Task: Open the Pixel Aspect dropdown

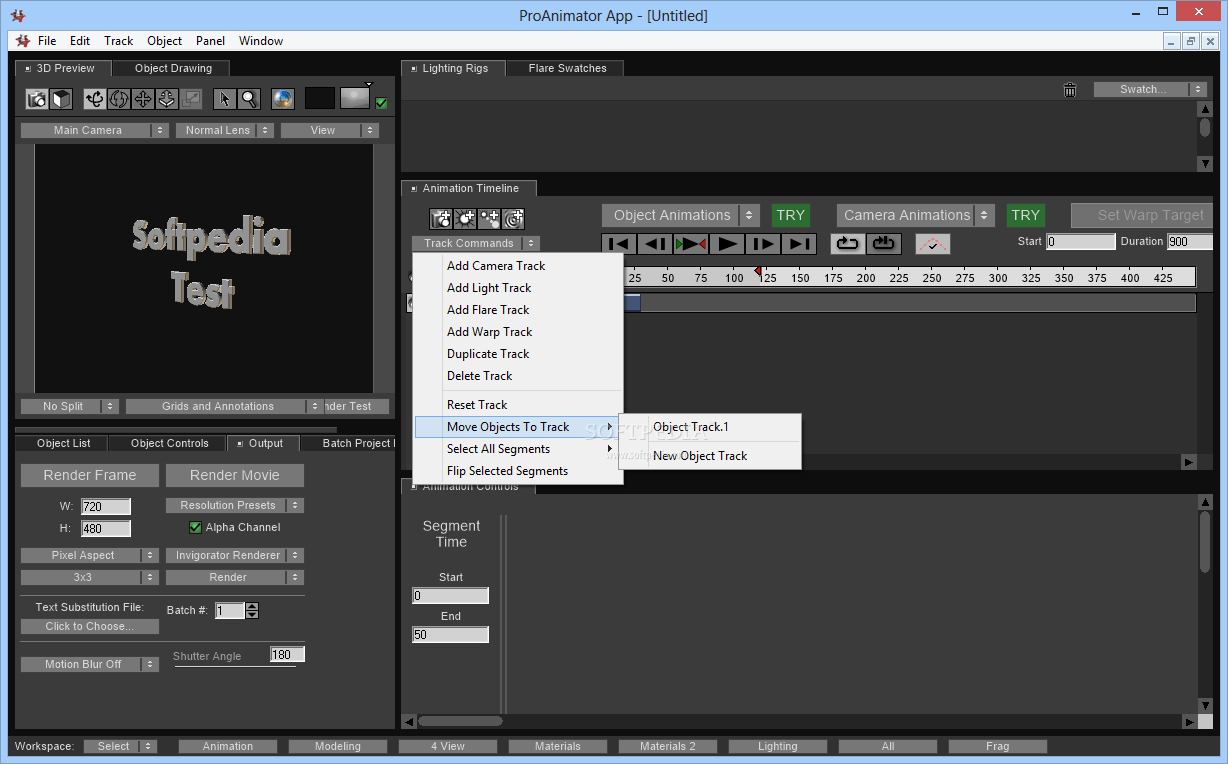Action: (x=90, y=555)
